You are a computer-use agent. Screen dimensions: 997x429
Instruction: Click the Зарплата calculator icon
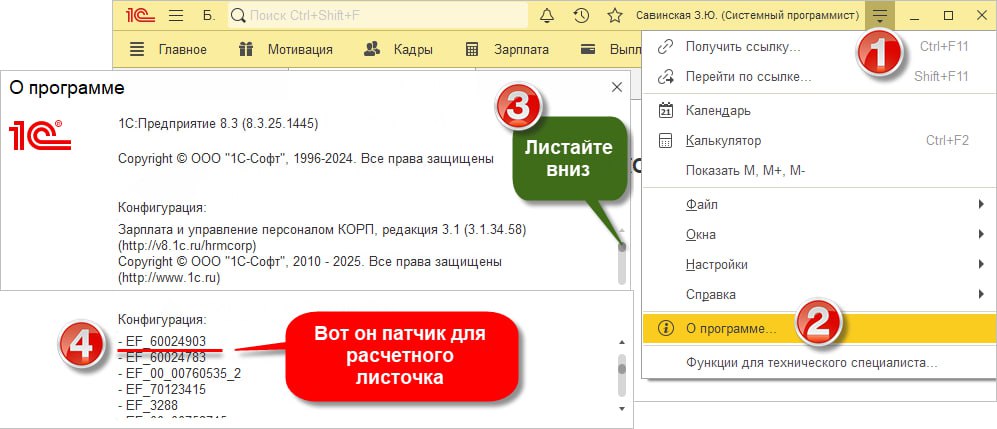tap(472, 49)
